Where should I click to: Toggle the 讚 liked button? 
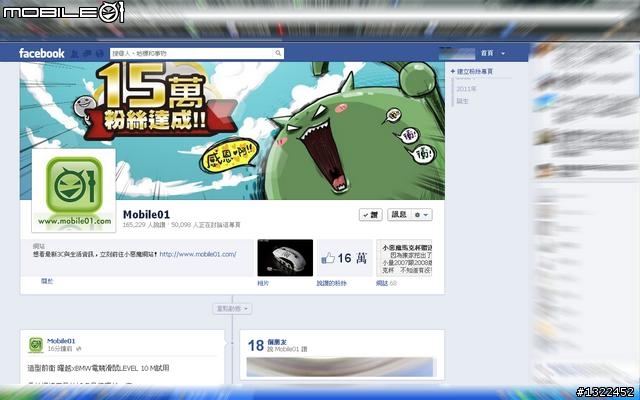coord(371,215)
